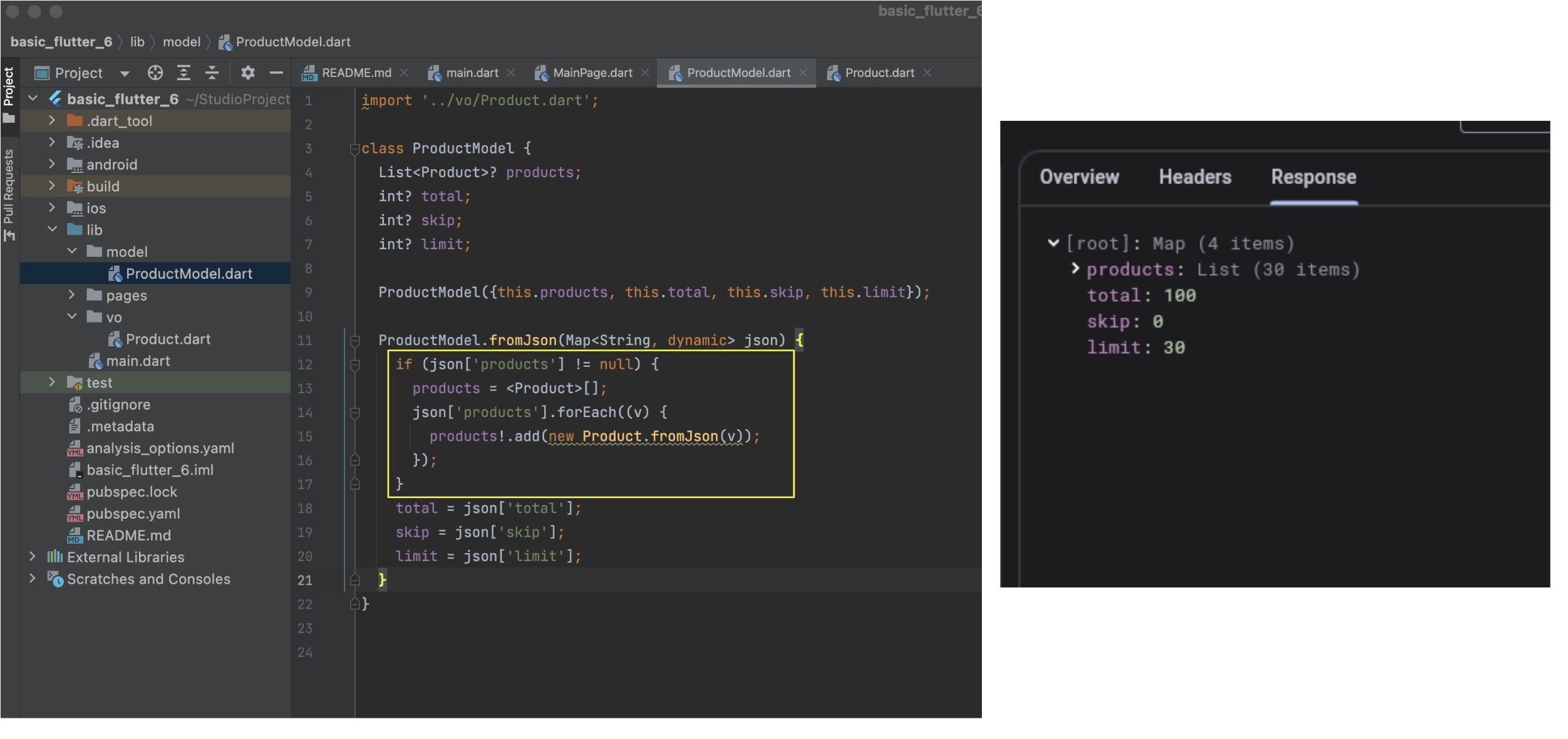Screen dimensions: 1568x739
Task: Close the Product.dart editor tab
Action: 927,73
